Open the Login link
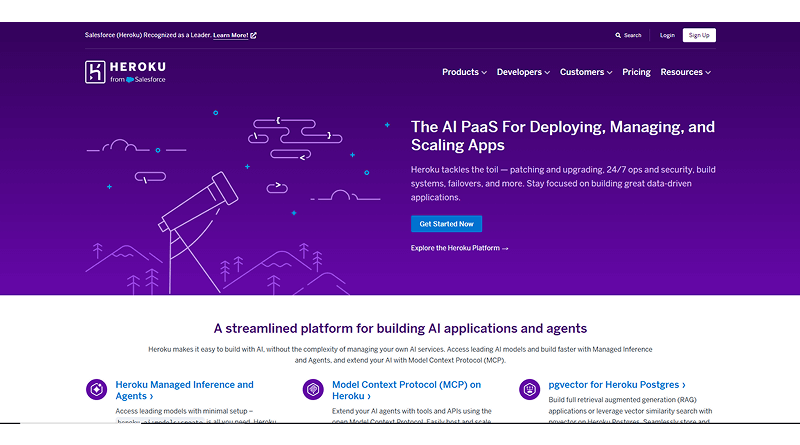 point(667,35)
